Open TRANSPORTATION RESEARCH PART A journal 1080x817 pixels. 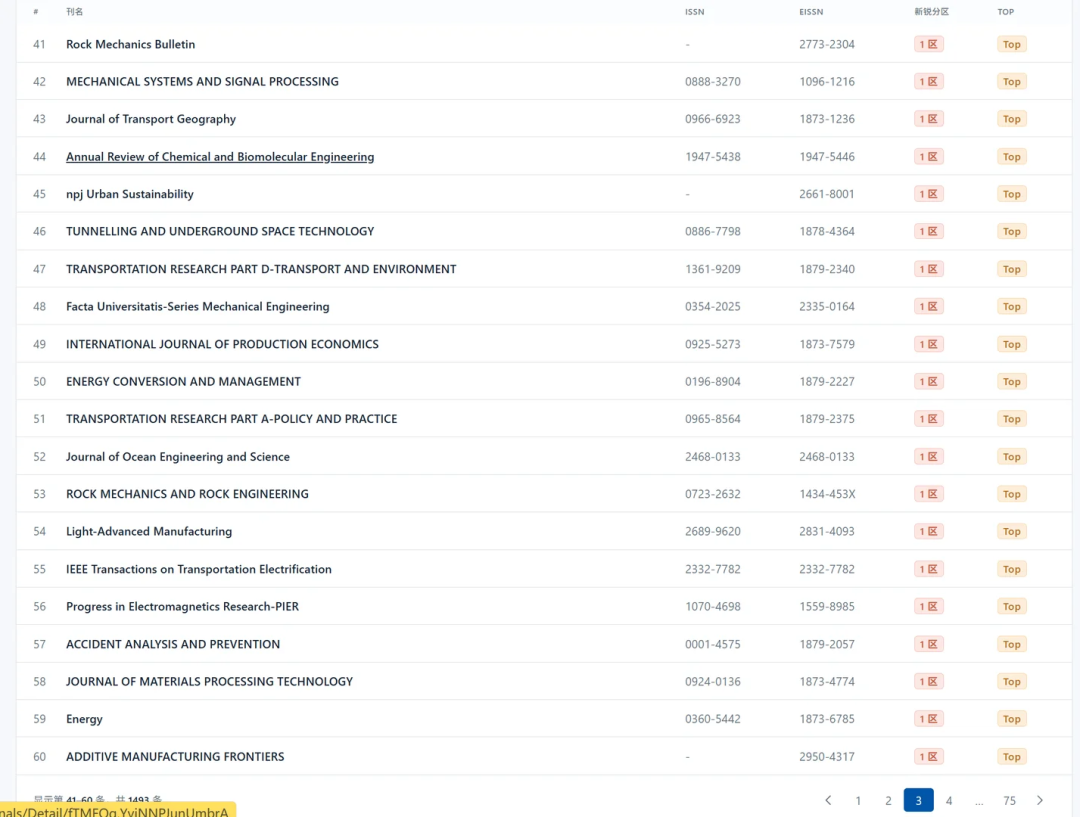231,419
